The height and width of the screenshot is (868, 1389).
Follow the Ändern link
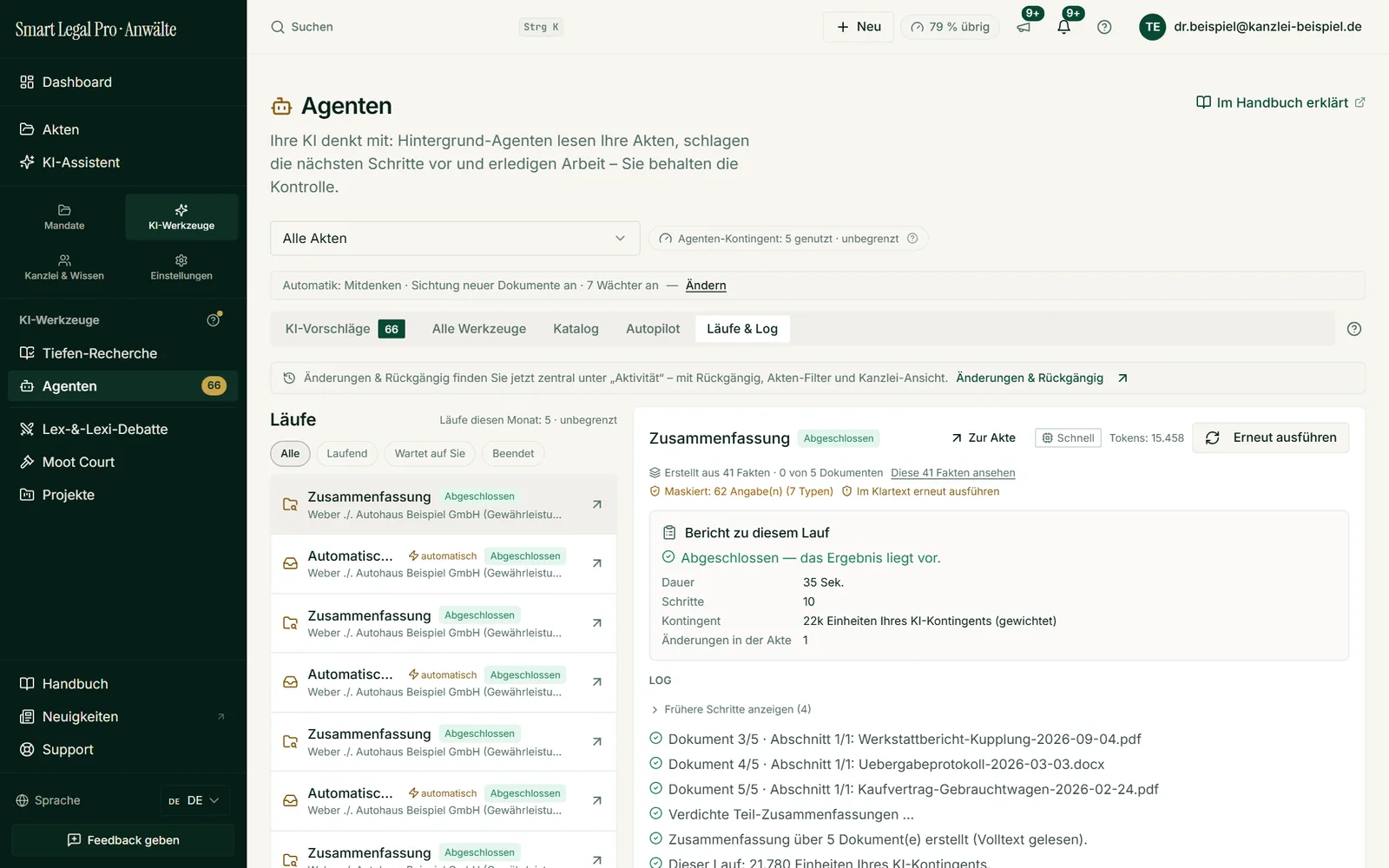pyautogui.click(x=706, y=286)
